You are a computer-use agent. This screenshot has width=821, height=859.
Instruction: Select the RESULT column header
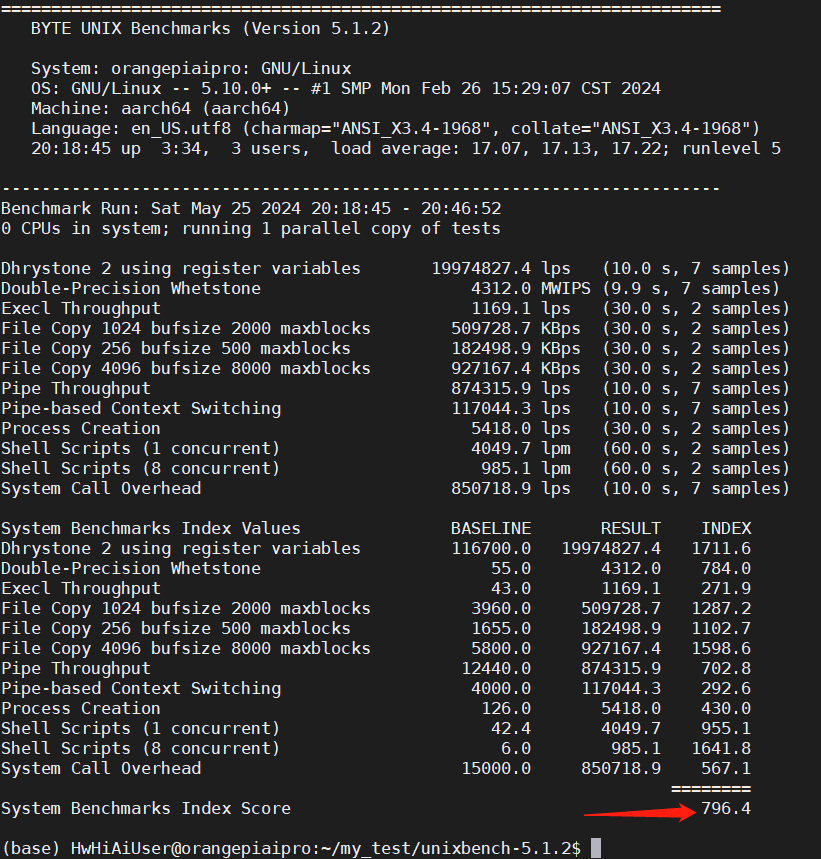coord(630,528)
